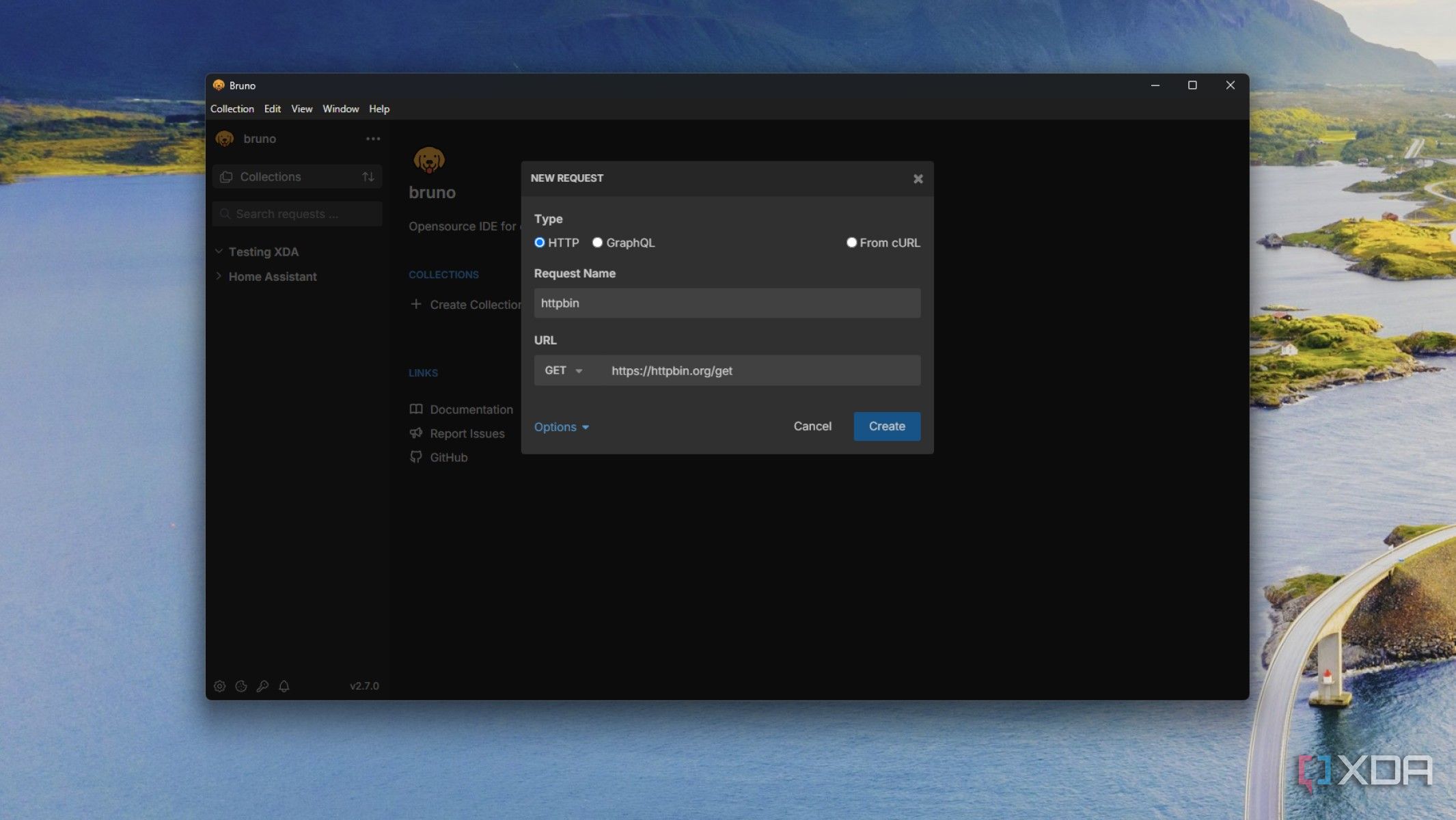Screen dimensions: 1456x820
Task: Click the Collections folder icon in sidebar
Action: (226, 177)
